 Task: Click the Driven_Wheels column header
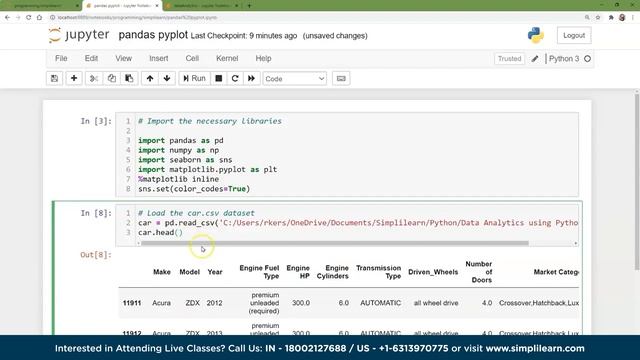[433, 272]
